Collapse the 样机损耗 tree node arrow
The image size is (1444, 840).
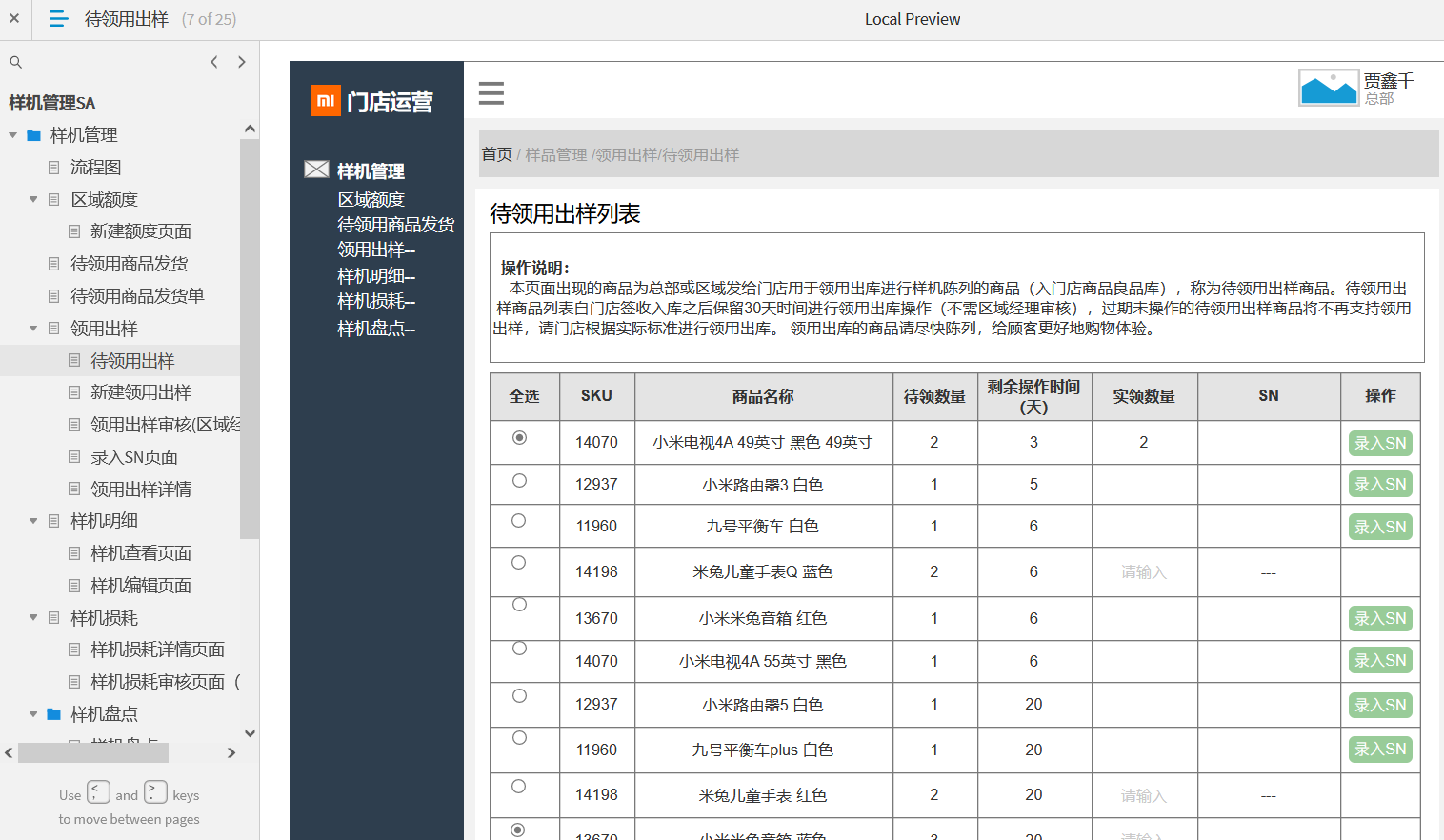pyautogui.click(x=33, y=618)
